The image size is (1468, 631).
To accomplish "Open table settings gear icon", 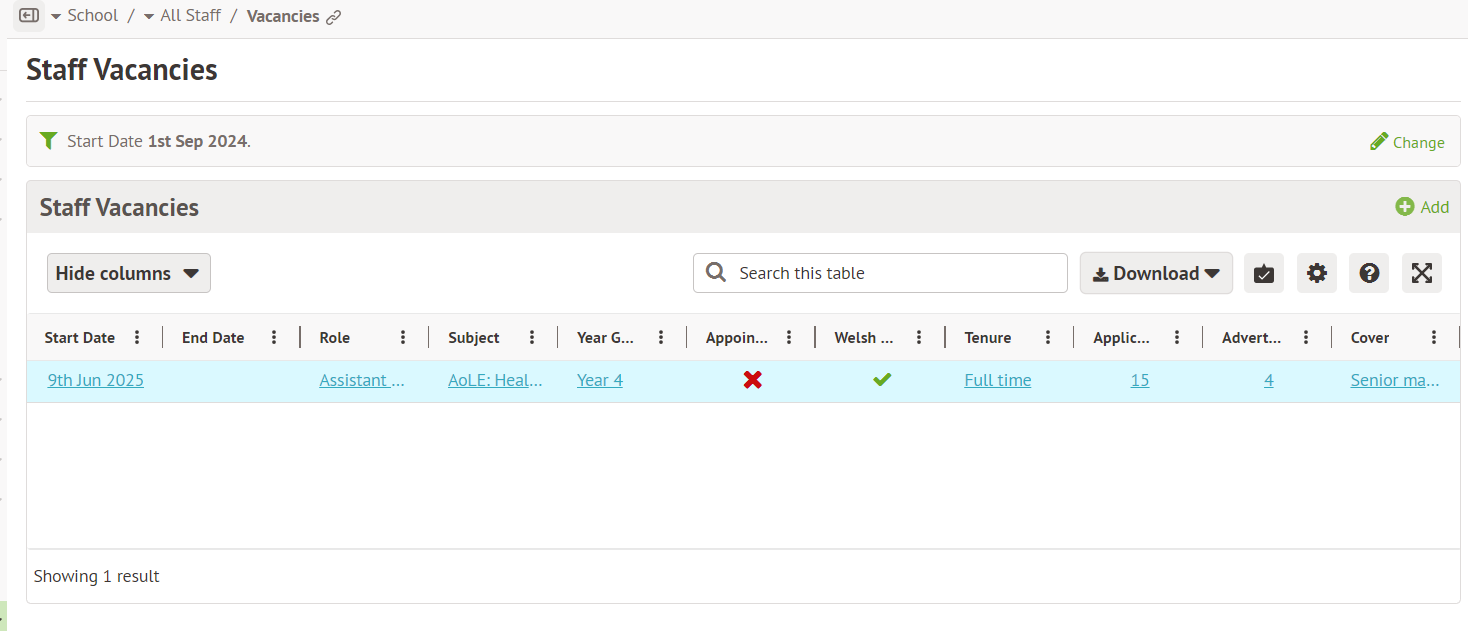I will (x=1316, y=273).
